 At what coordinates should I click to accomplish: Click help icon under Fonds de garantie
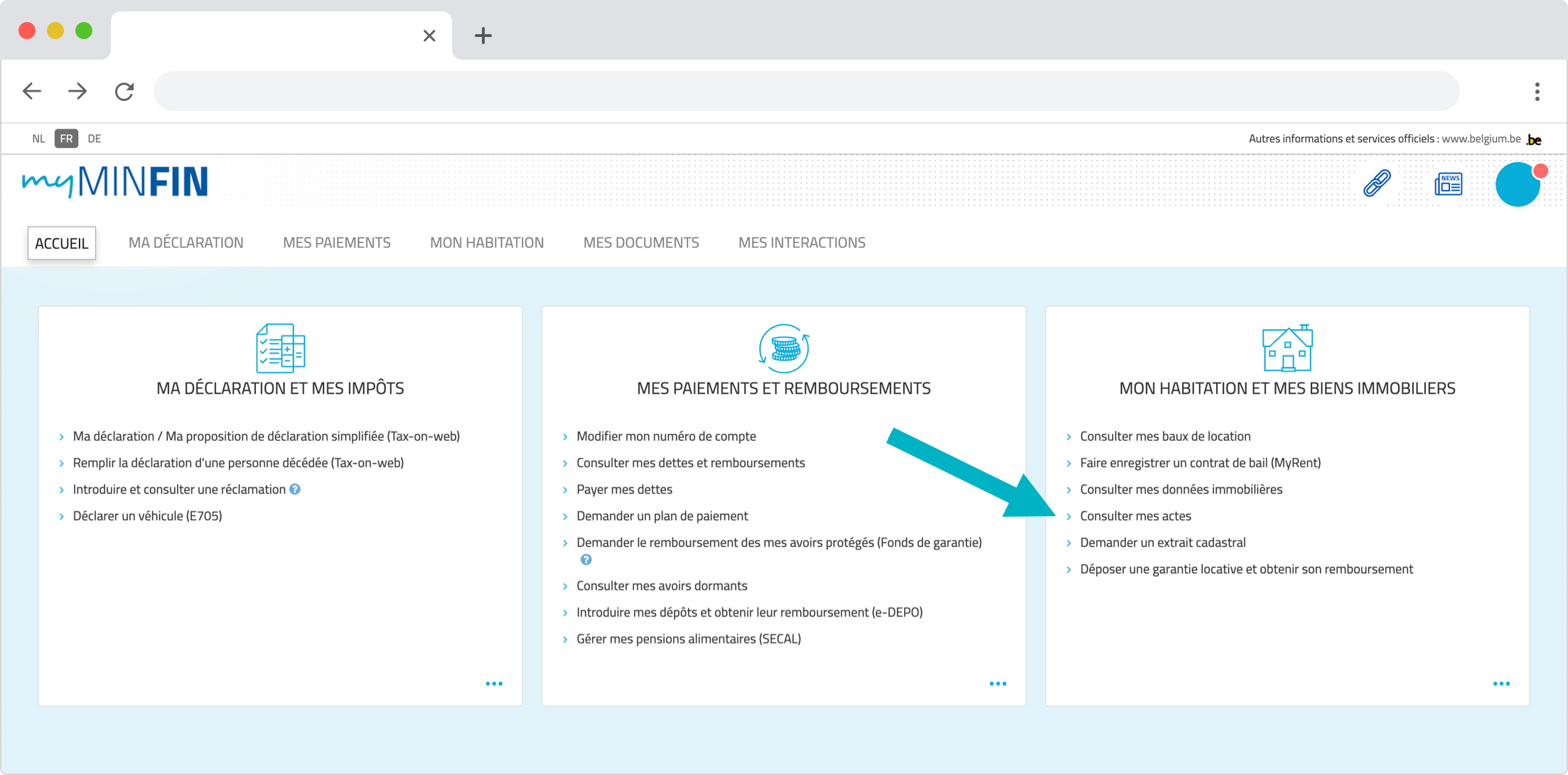(x=586, y=560)
